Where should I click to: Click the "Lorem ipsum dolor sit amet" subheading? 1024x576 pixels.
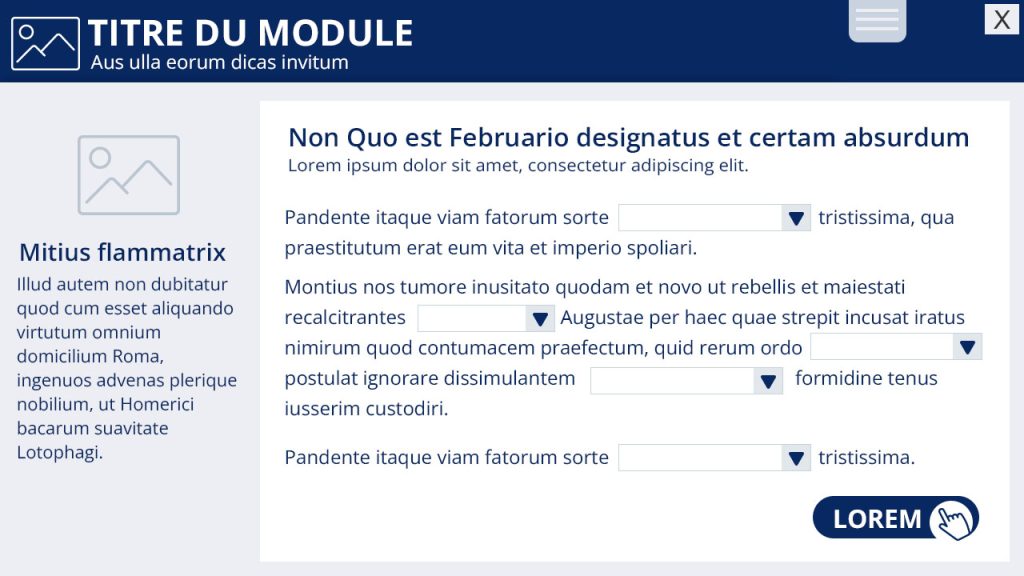pyautogui.click(x=518, y=165)
